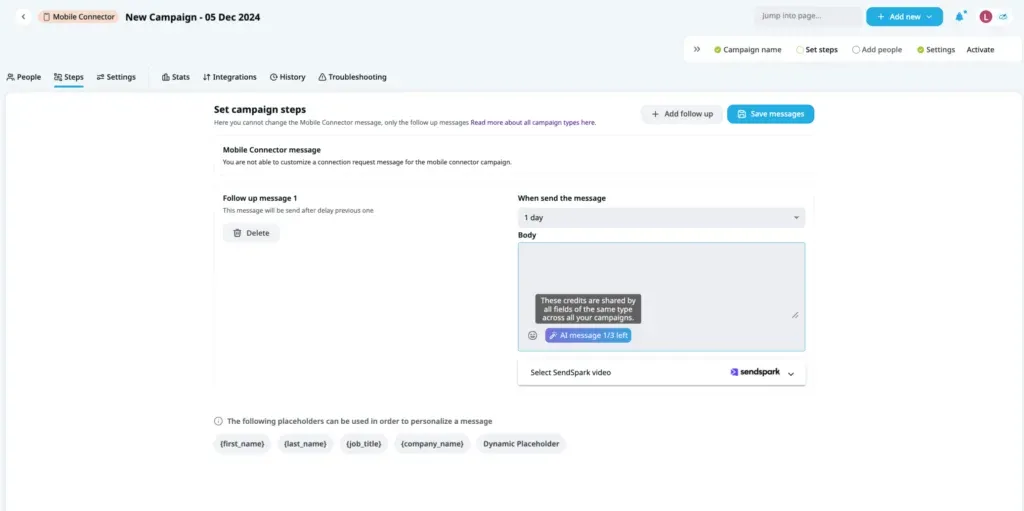1024x511 pixels.
Task: Click the Dynamic Placeholder chip
Action: click(521, 444)
